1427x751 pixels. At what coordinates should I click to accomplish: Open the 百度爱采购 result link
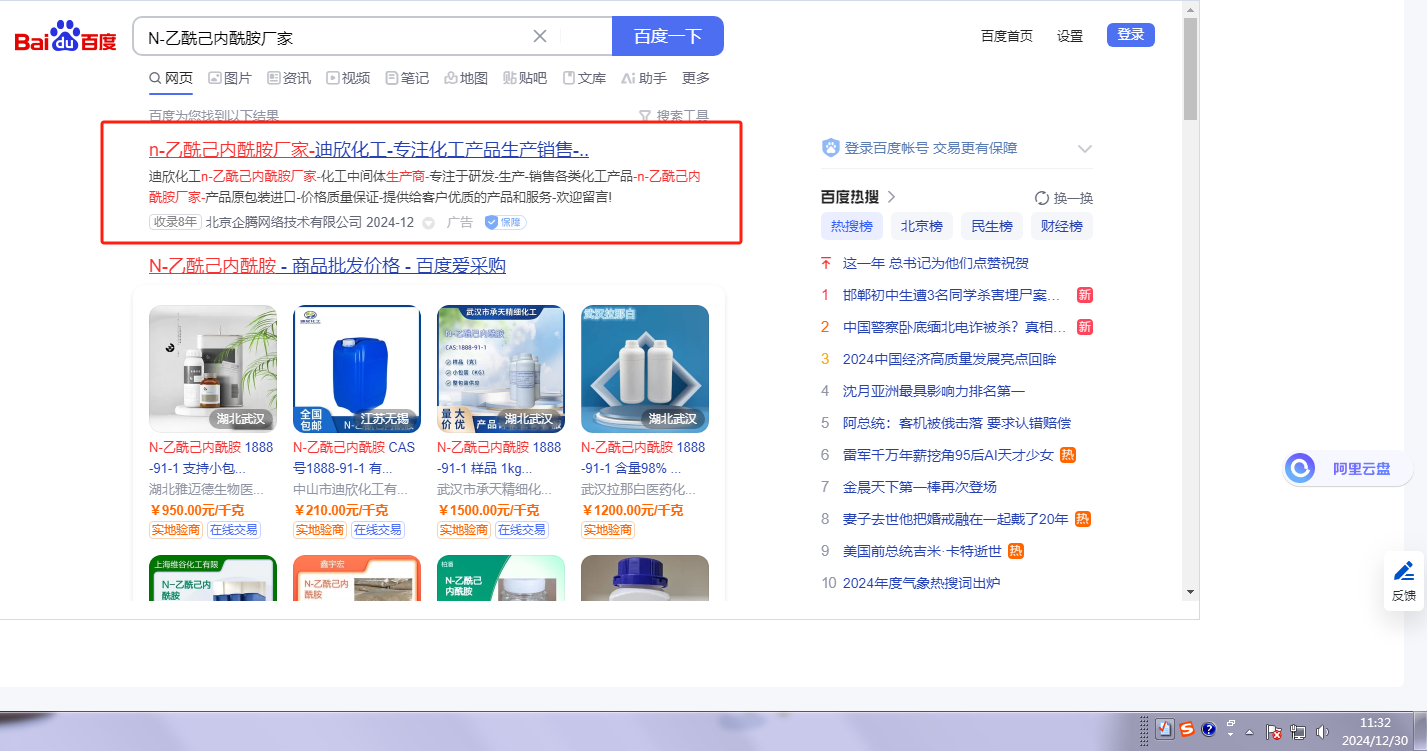coord(327,266)
